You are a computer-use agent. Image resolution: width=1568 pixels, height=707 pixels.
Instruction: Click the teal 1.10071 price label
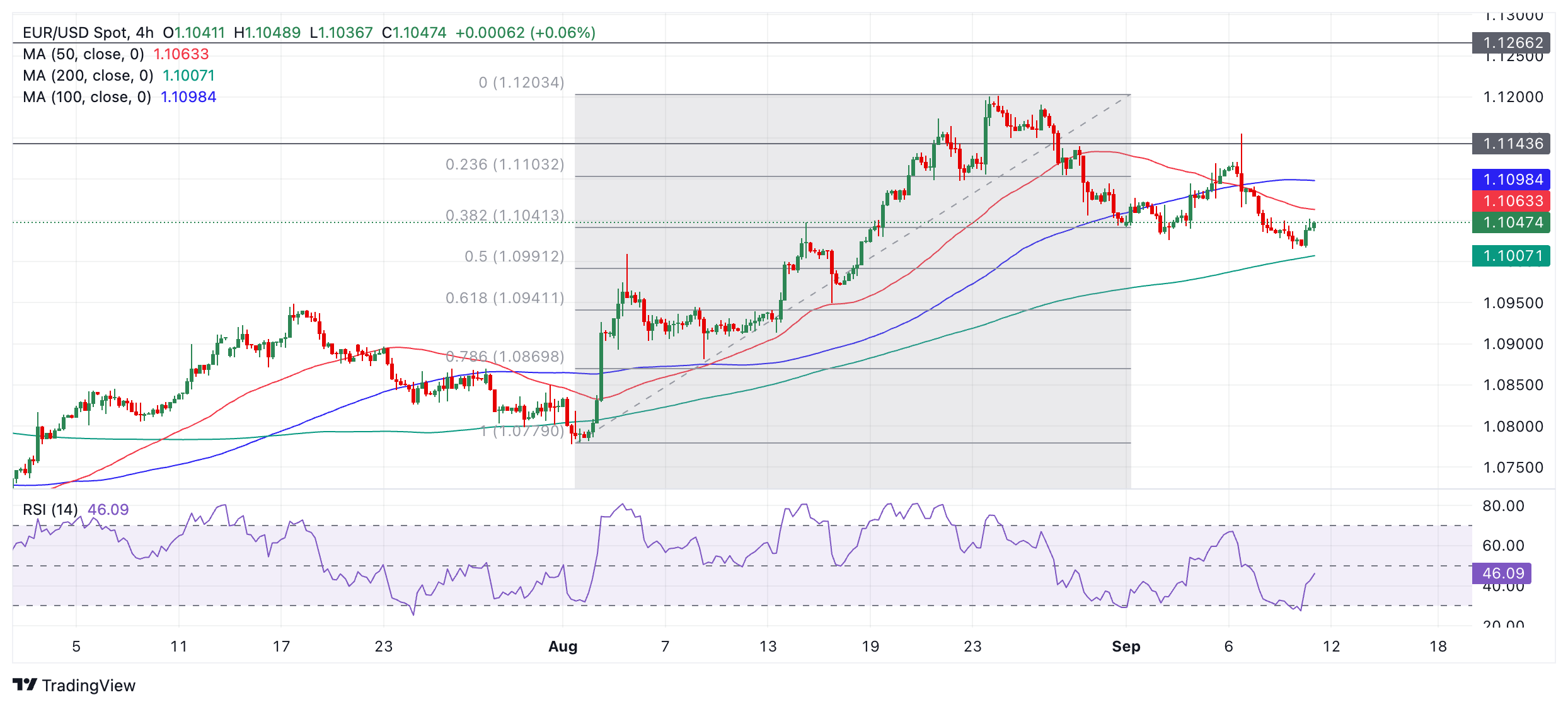1510,256
